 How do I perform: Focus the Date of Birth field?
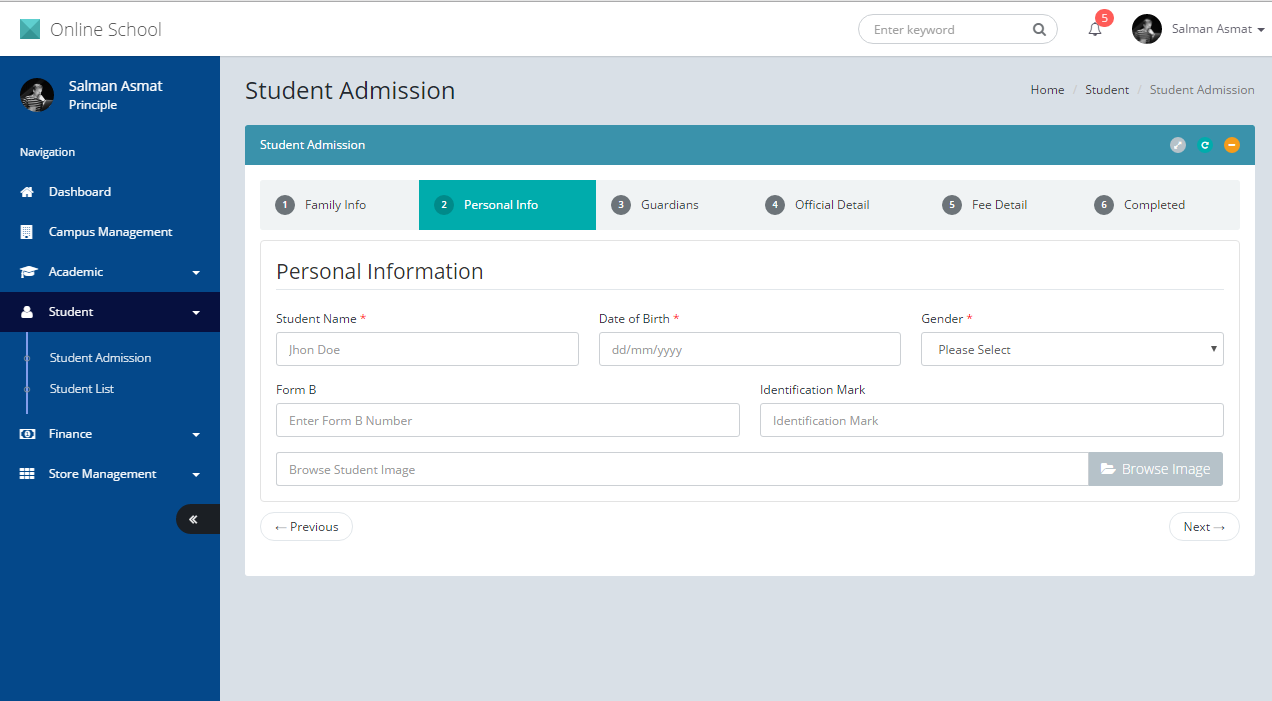tap(749, 349)
